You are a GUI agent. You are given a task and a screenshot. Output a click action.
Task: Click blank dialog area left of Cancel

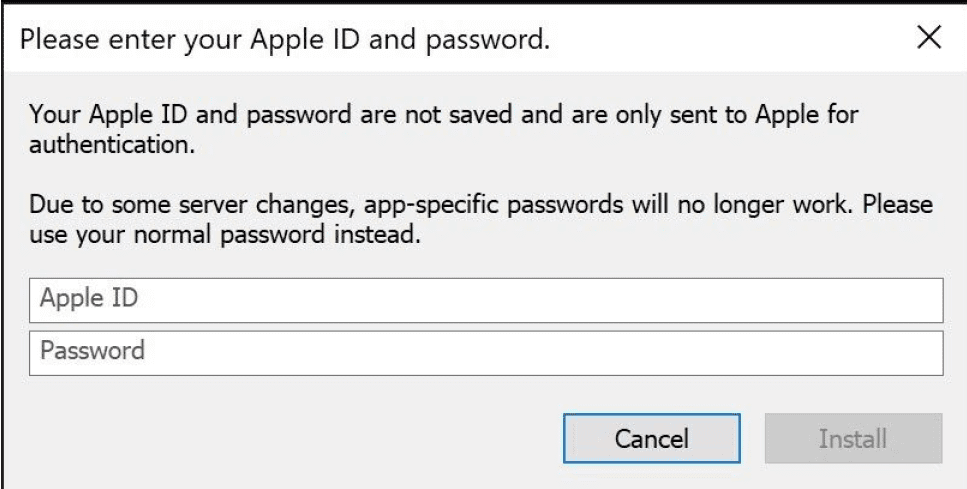pos(300,438)
